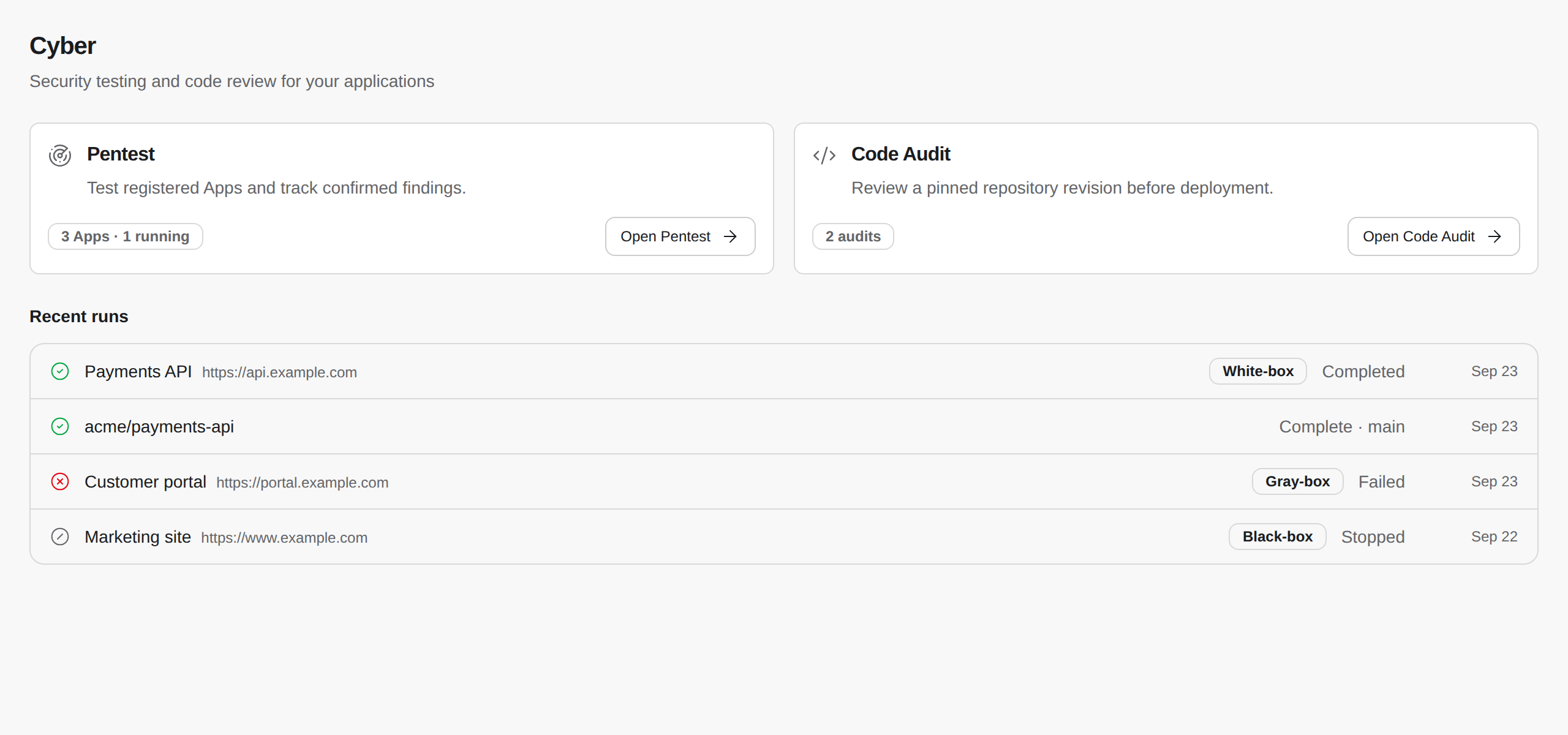
Task: Click the red failed icon for Customer portal
Action: [x=60, y=481]
